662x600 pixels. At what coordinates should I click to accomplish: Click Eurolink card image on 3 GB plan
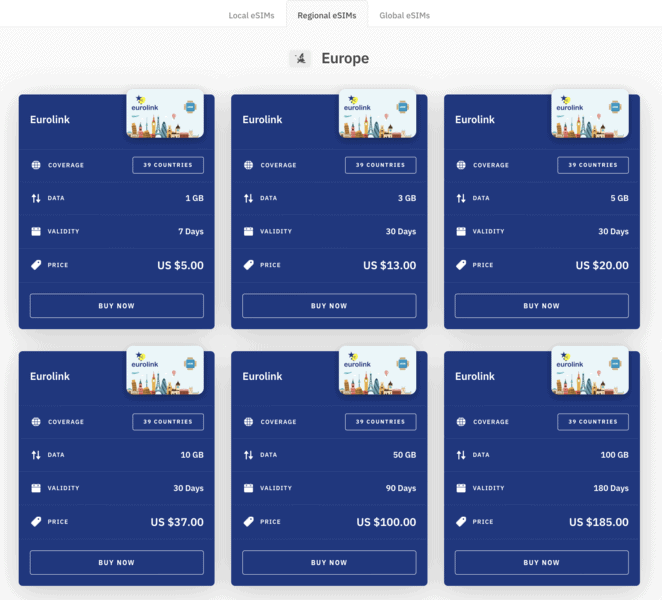tap(377, 113)
